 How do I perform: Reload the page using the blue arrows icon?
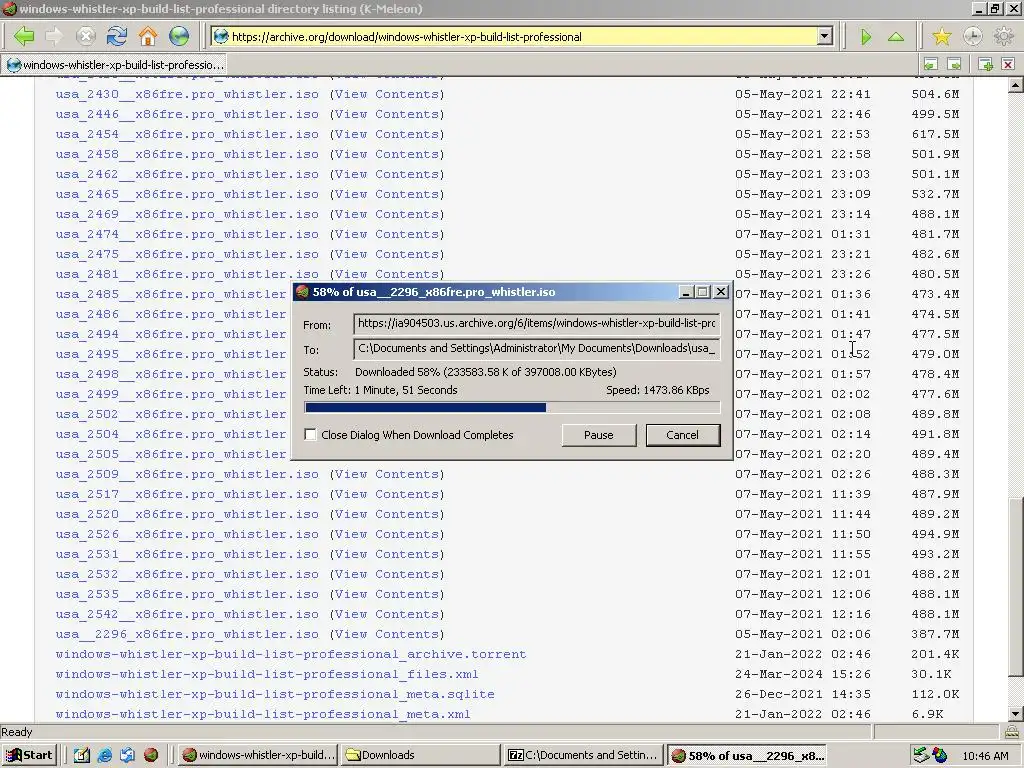pyautogui.click(x=117, y=37)
